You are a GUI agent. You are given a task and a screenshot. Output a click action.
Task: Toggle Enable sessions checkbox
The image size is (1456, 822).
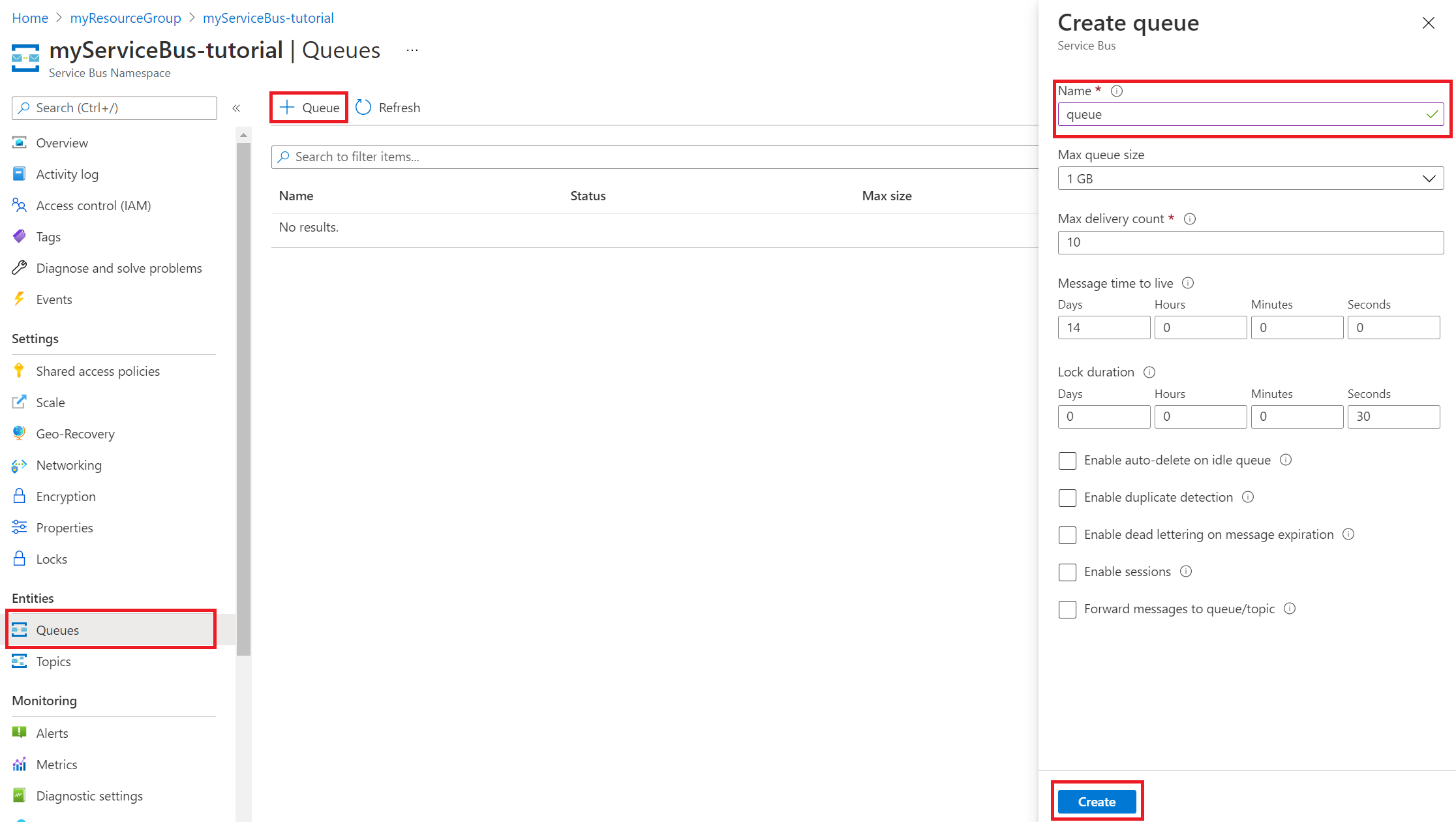tap(1067, 572)
